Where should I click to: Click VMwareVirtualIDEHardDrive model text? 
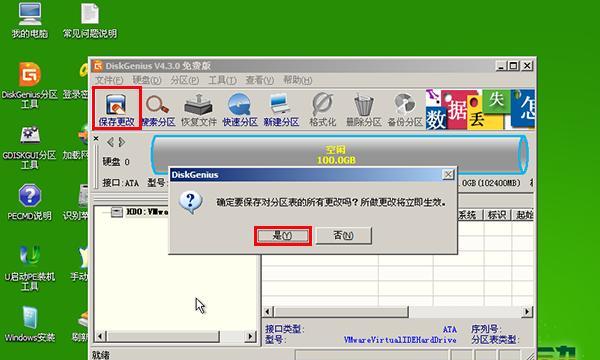[400, 339]
